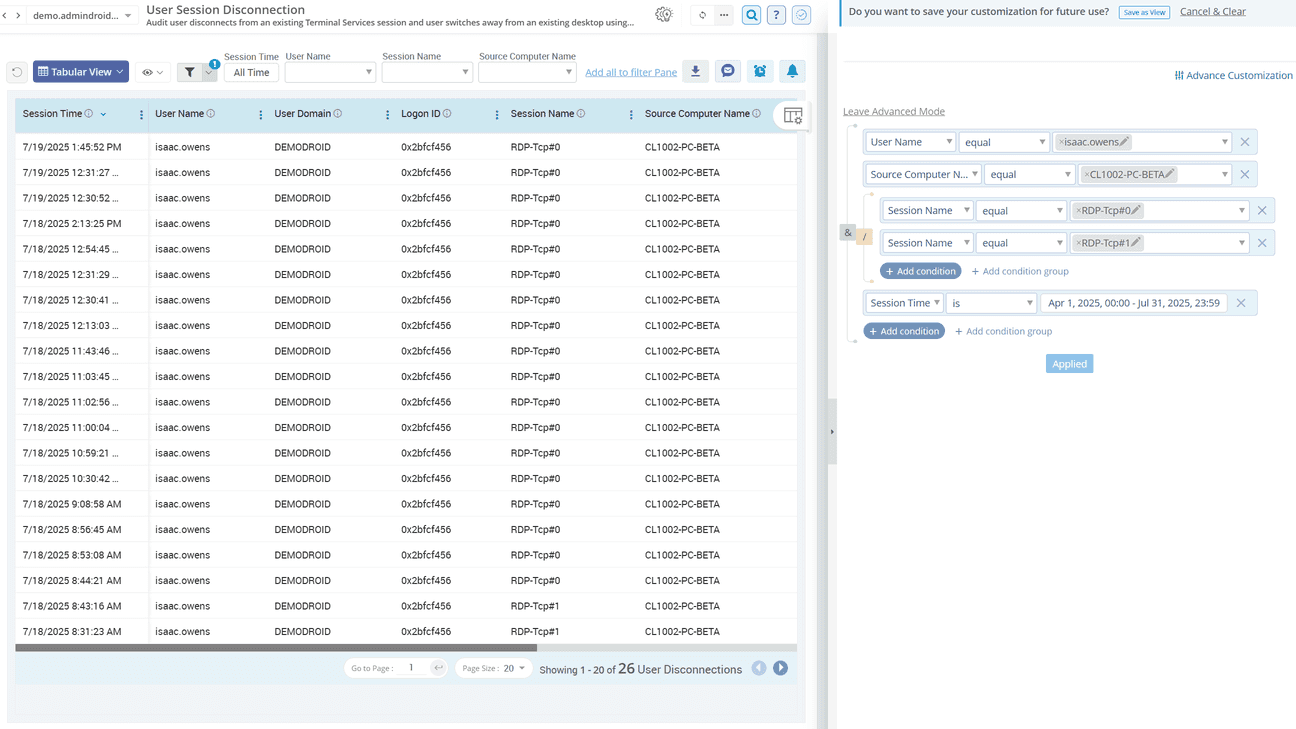The width and height of the screenshot is (1296, 729).
Task: Remove the RDP-Tcp#1 Session Name condition
Action: (x=1262, y=242)
